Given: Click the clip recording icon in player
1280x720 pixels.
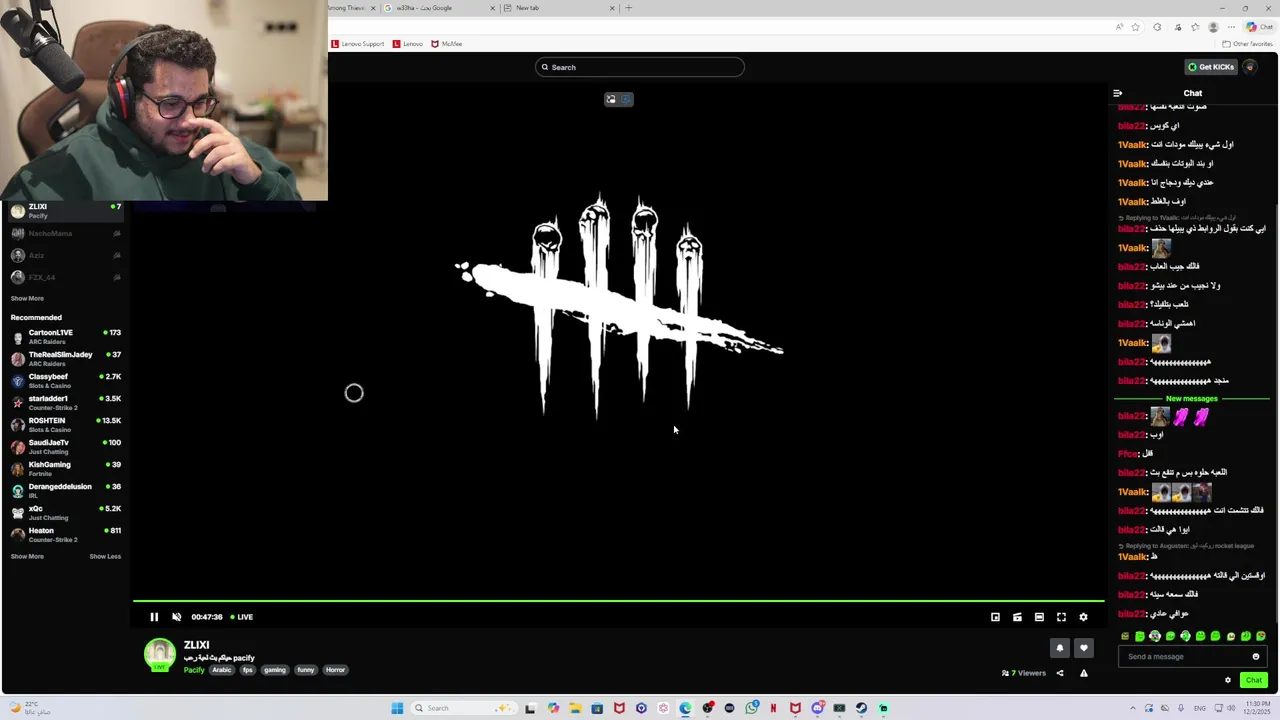Looking at the screenshot, I should pos(1017,617).
